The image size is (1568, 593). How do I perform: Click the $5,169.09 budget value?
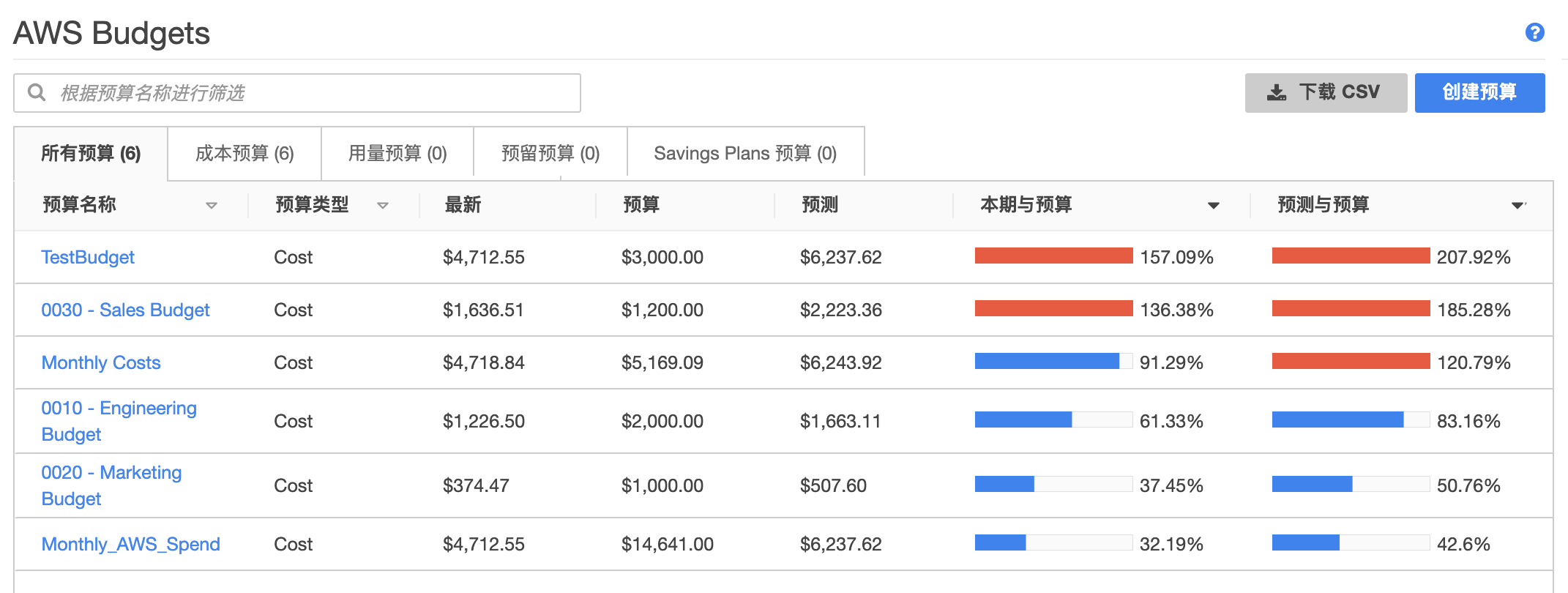pyautogui.click(x=662, y=362)
